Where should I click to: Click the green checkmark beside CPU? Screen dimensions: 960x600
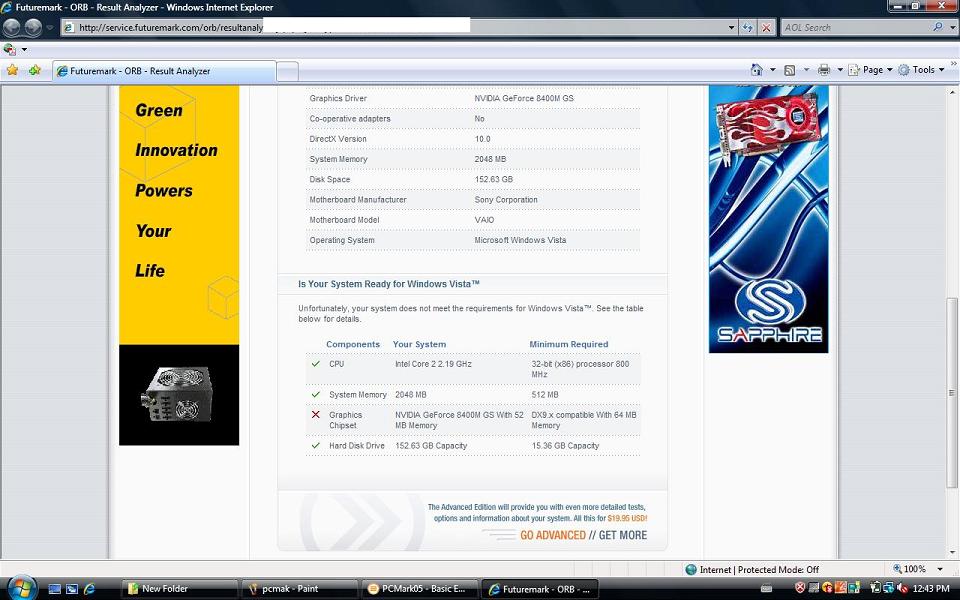click(x=316, y=364)
